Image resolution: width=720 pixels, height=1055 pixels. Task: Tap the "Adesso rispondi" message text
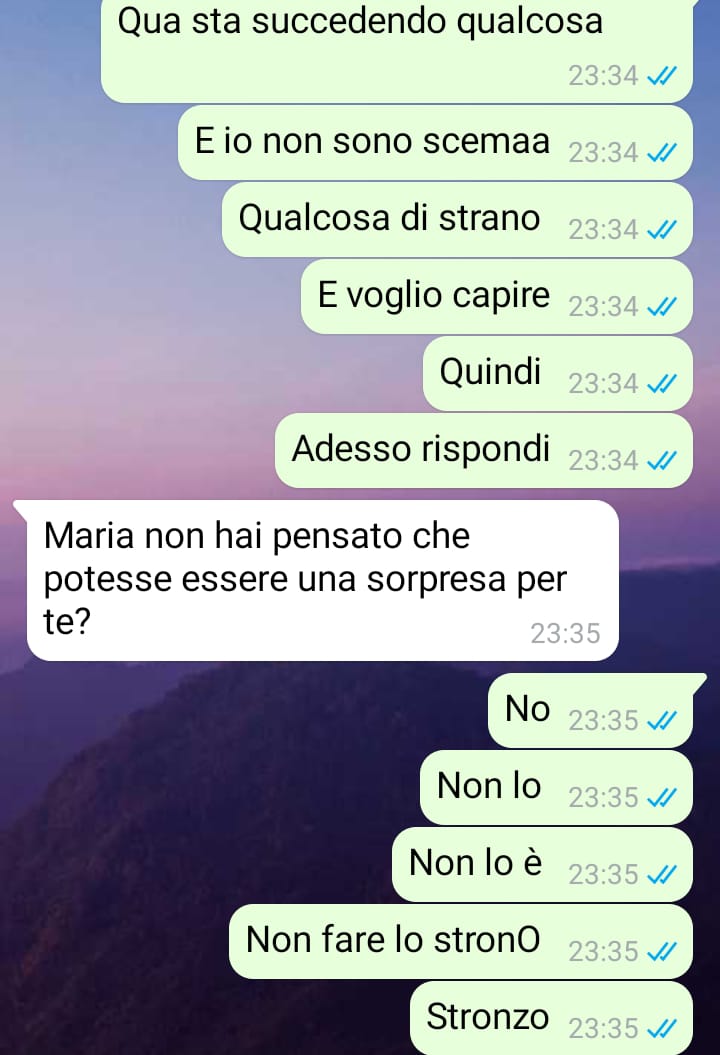coord(421,449)
